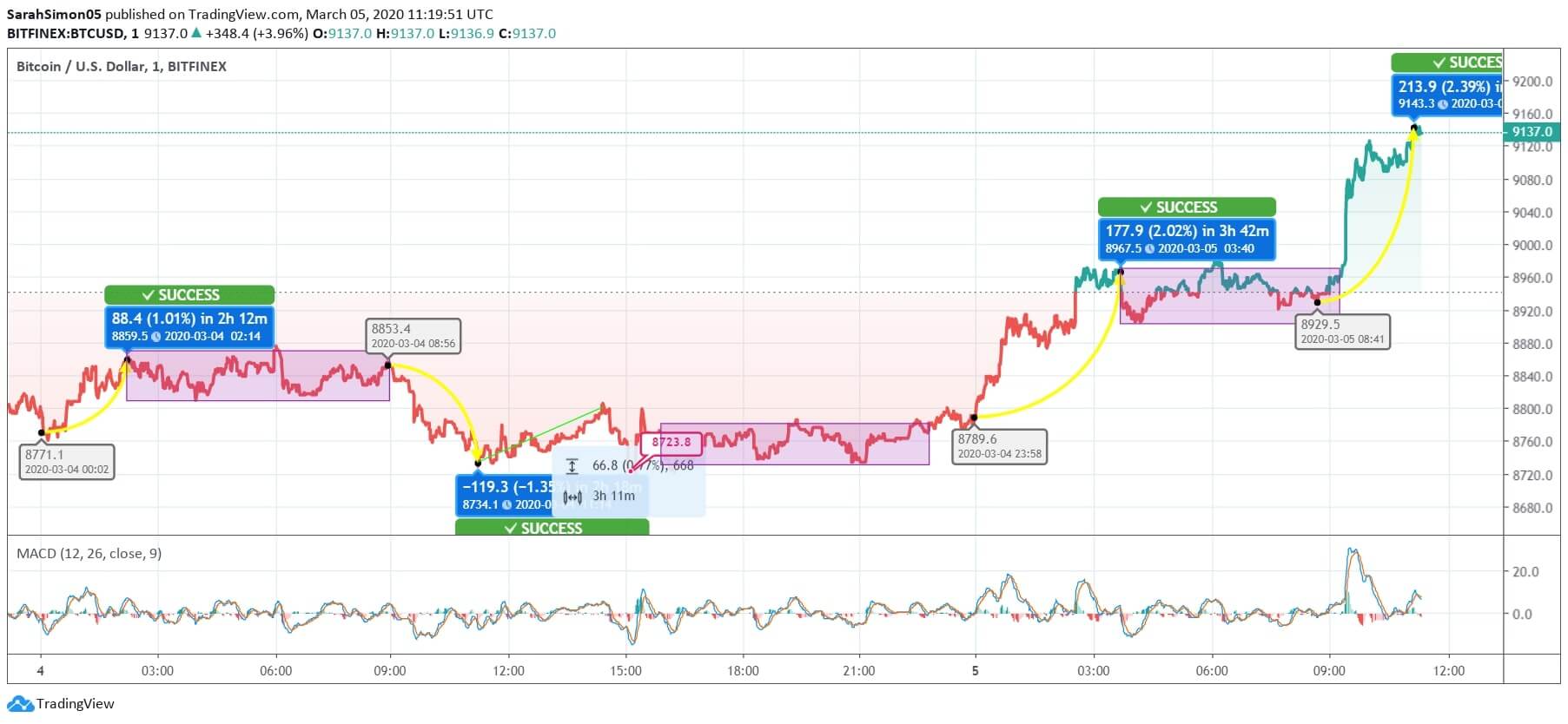This screenshot has height=724, width=1568.
Task: Click the date marker 5 on the time axis
Action: pos(976,671)
